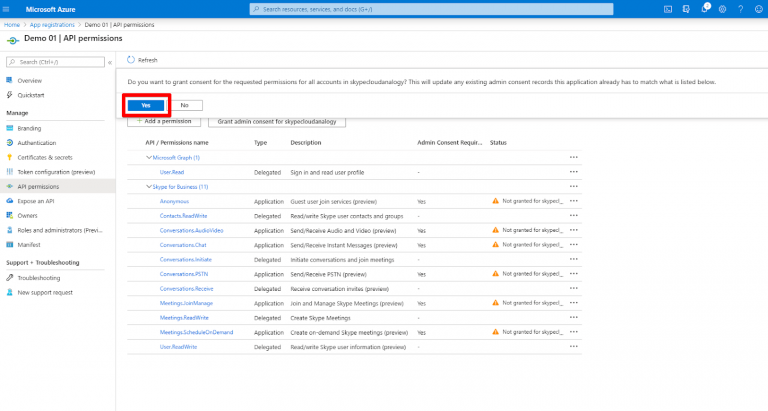Click the Status column header
768x411 pixels.
click(x=498, y=143)
